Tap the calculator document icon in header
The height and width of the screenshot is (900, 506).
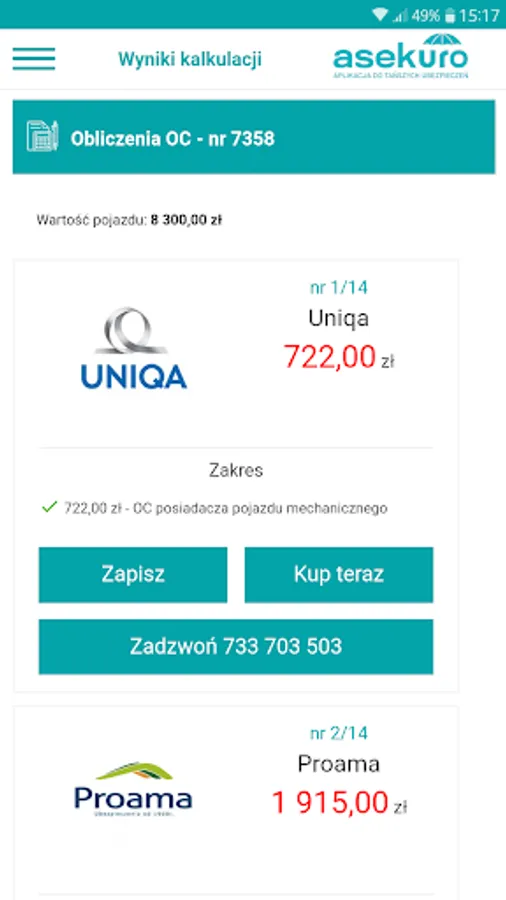42,137
